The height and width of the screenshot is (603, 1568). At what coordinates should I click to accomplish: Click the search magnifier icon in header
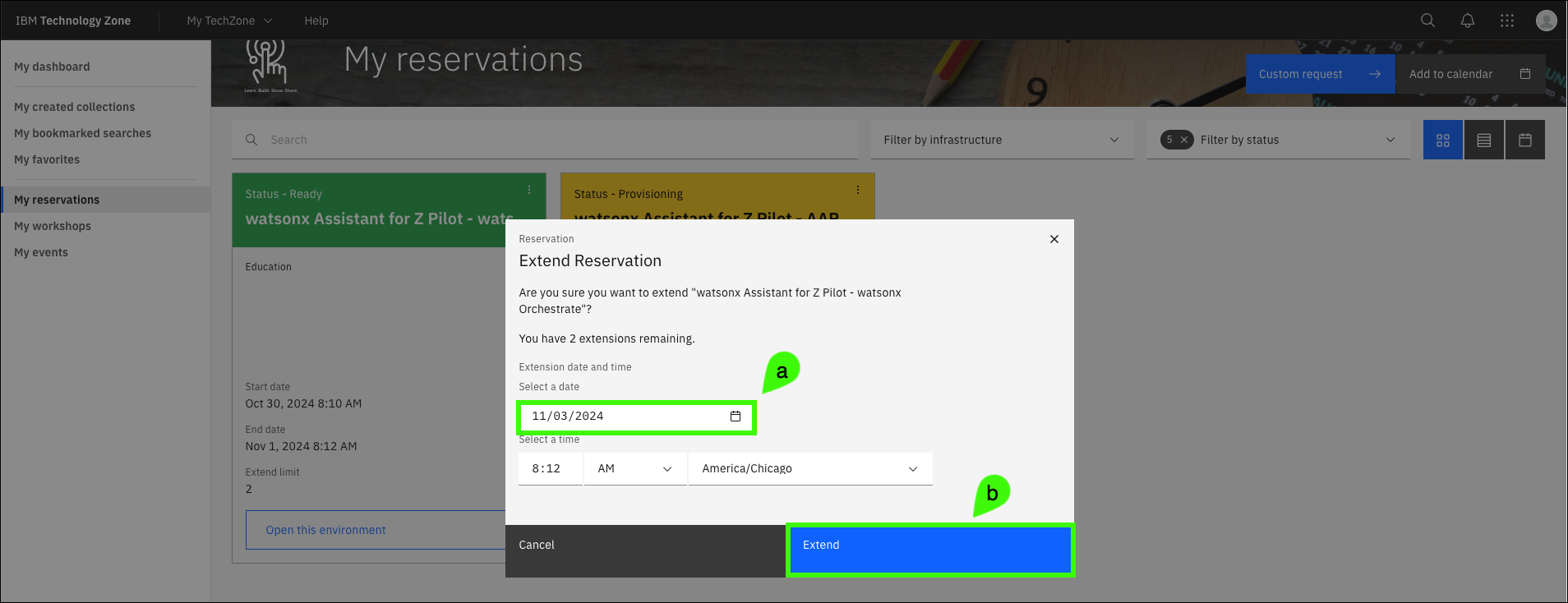[x=1427, y=21]
